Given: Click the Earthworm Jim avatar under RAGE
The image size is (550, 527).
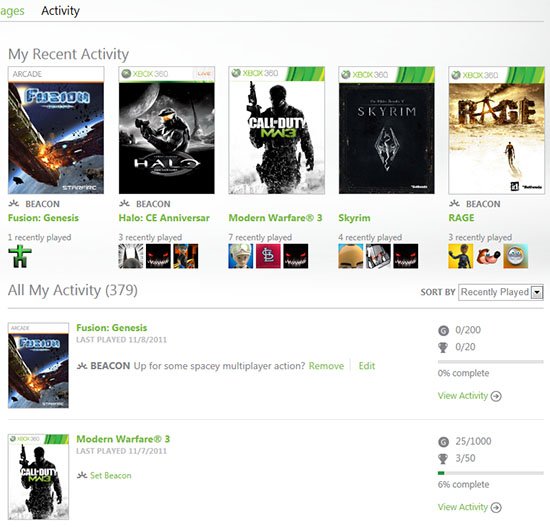Looking at the screenshot, I should tap(488, 256).
